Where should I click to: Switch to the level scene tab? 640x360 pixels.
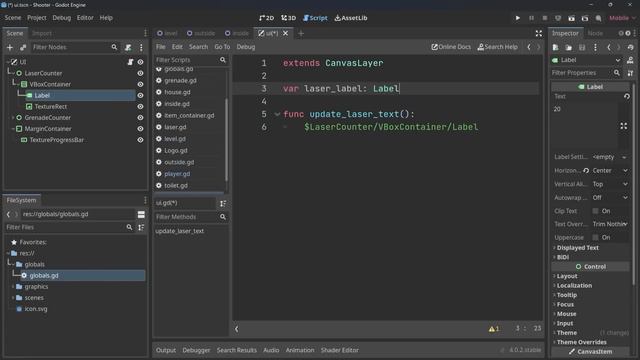[167, 33]
